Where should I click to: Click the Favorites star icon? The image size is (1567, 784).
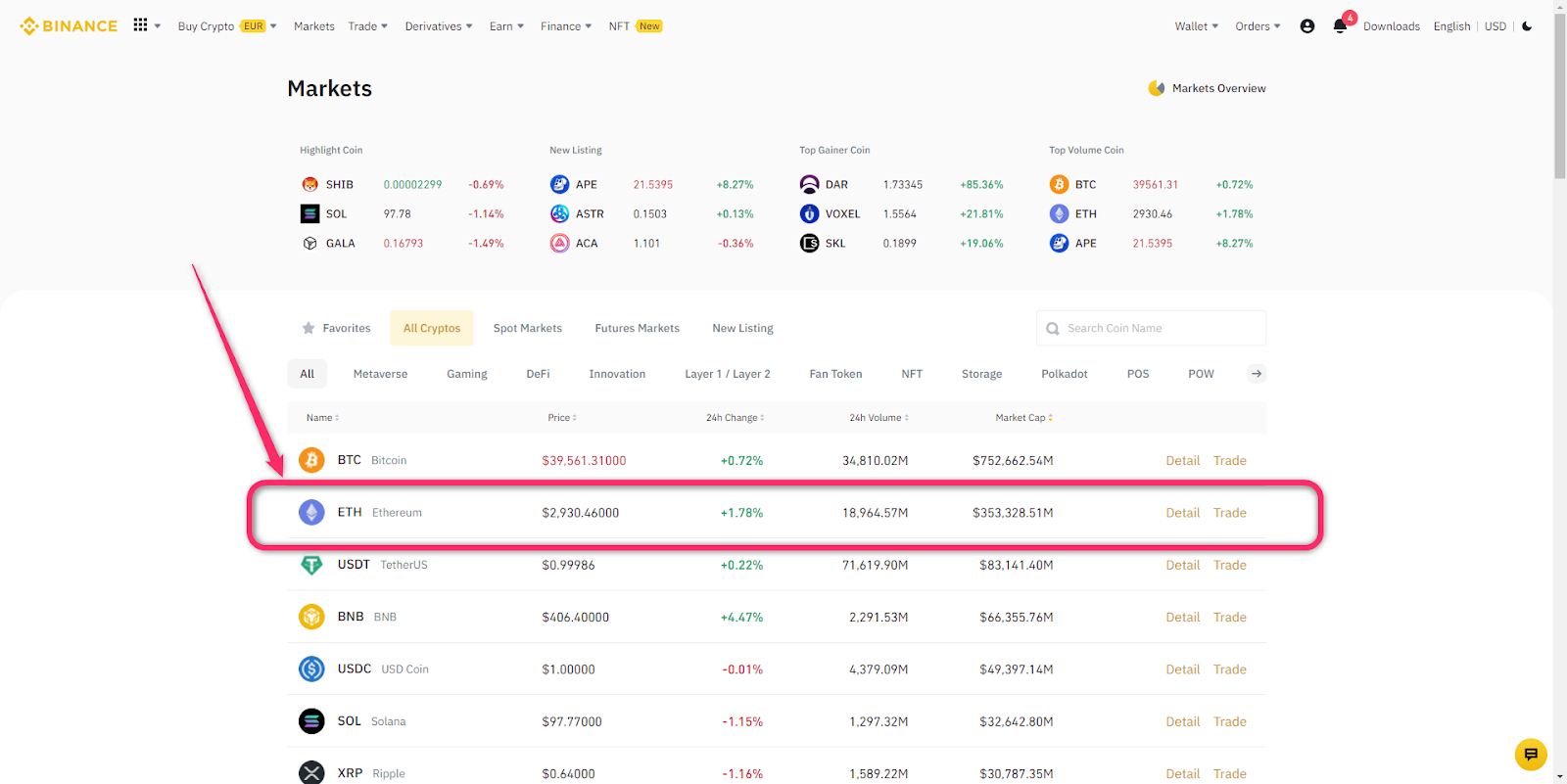click(x=309, y=328)
